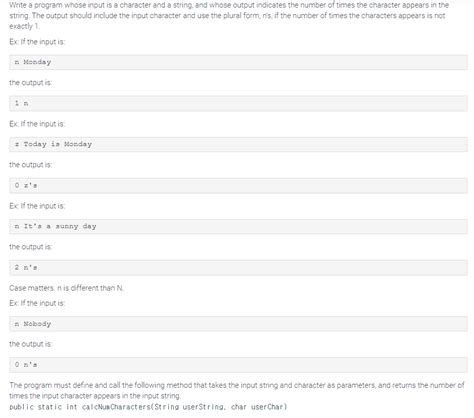Click the "0 n's" output box

point(238,365)
